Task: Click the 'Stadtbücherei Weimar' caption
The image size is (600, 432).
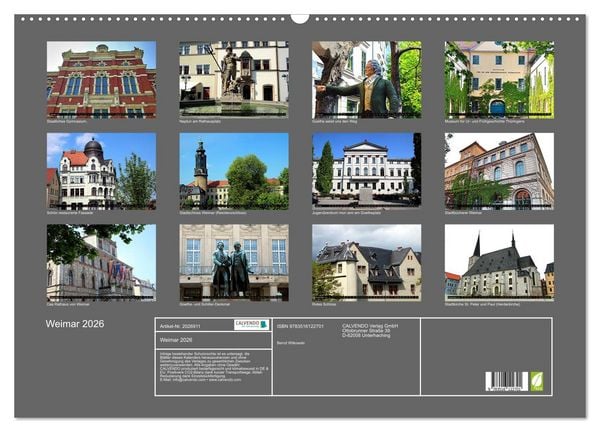Action: (x=463, y=213)
